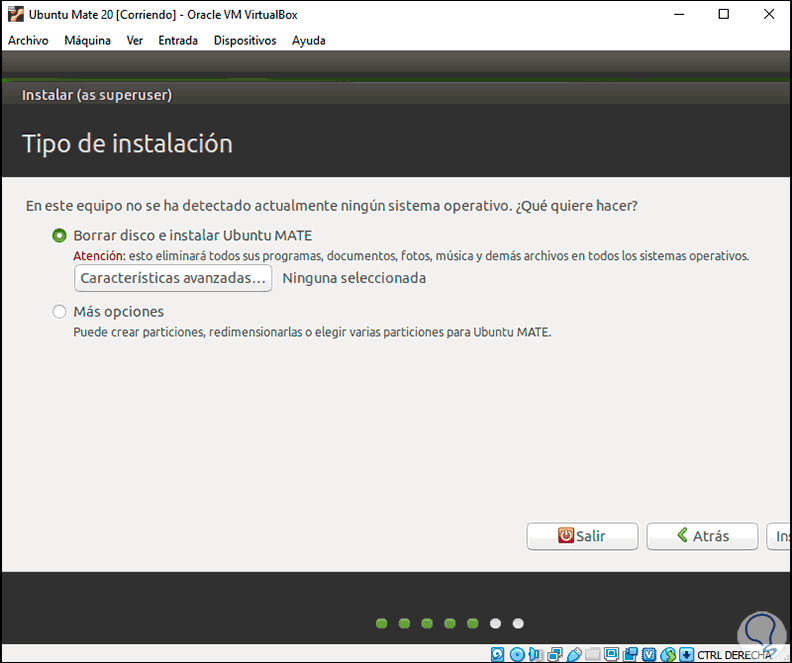This screenshot has width=792, height=663.
Task: Click the red Atención warning text
Action: pyautogui.click(x=99, y=256)
